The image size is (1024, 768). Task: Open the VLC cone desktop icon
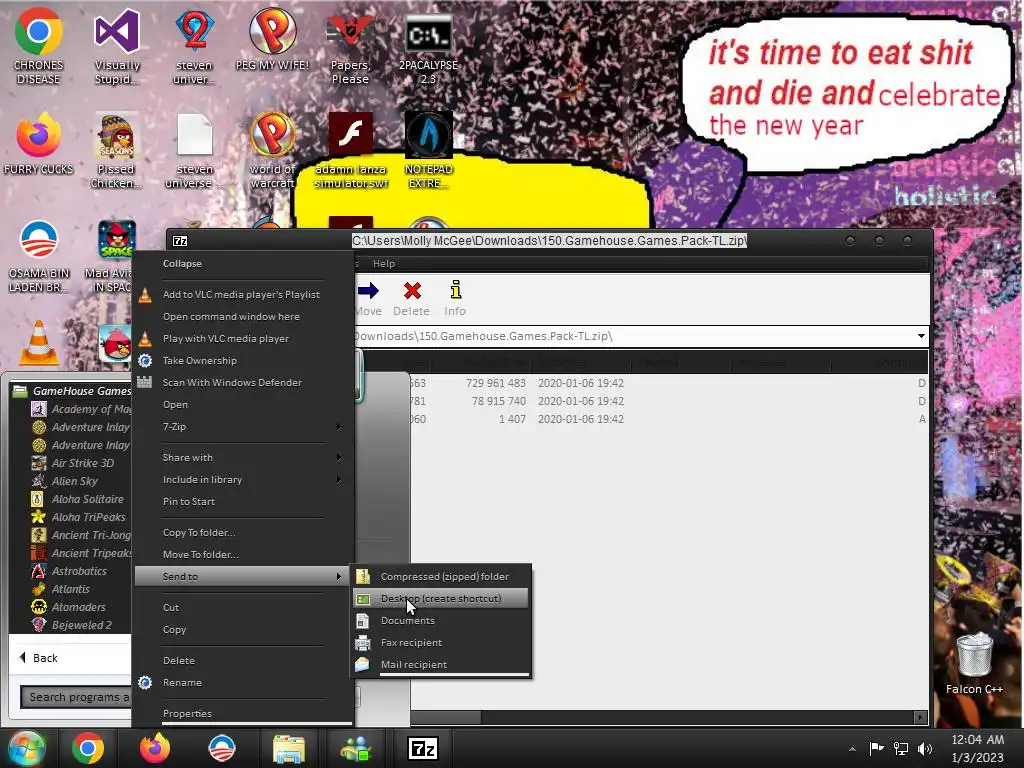click(39, 342)
